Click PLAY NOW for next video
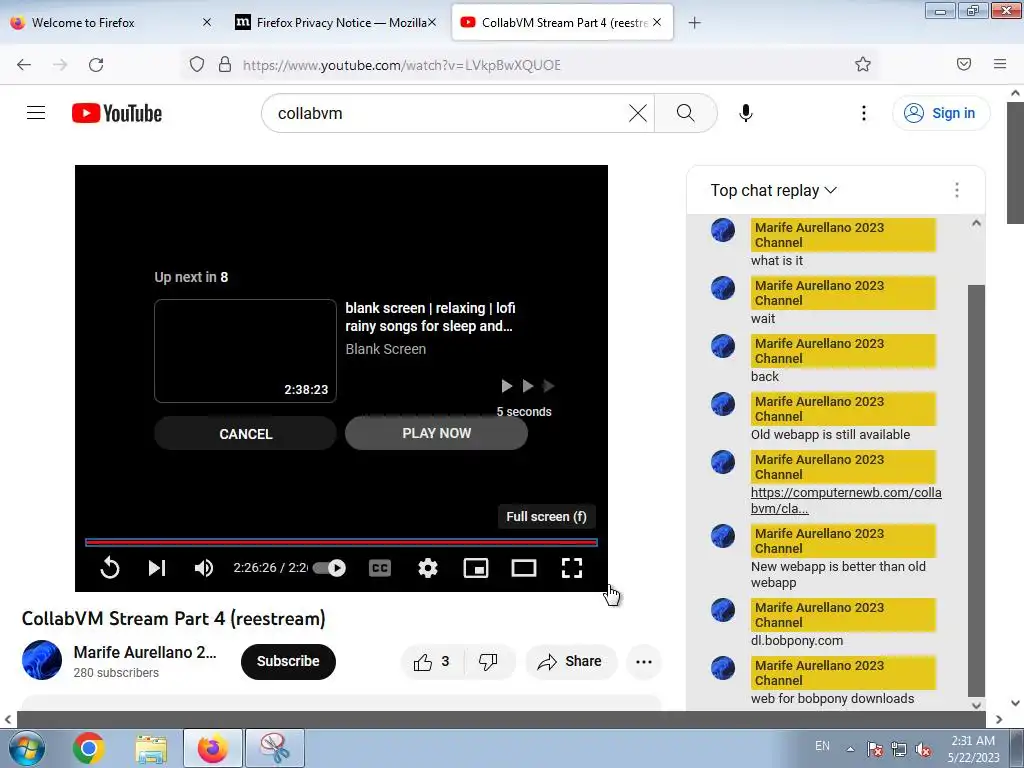1024x768 pixels. click(x=436, y=433)
